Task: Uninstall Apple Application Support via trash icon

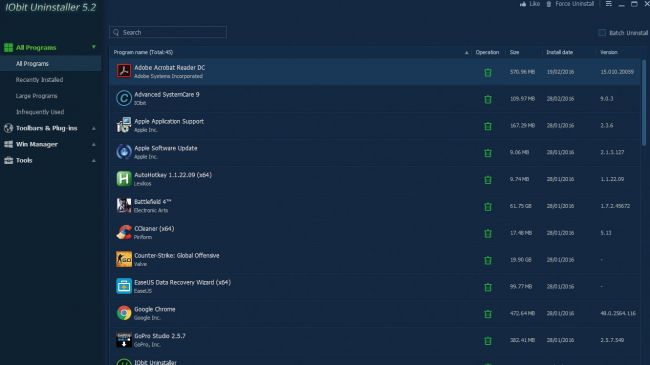Action: [x=488, y=126]
